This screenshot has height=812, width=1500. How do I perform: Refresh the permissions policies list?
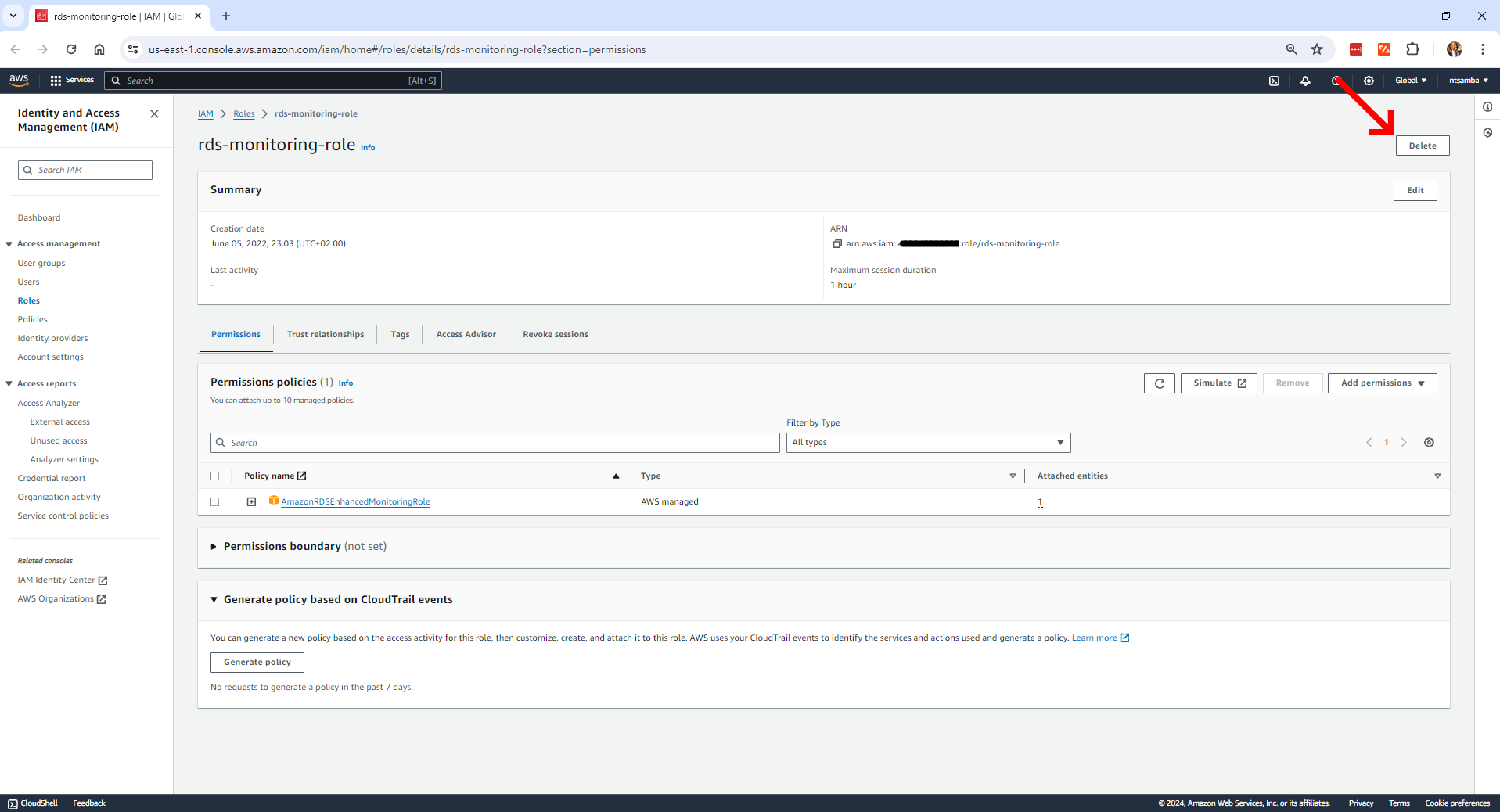coord(1159,383)
